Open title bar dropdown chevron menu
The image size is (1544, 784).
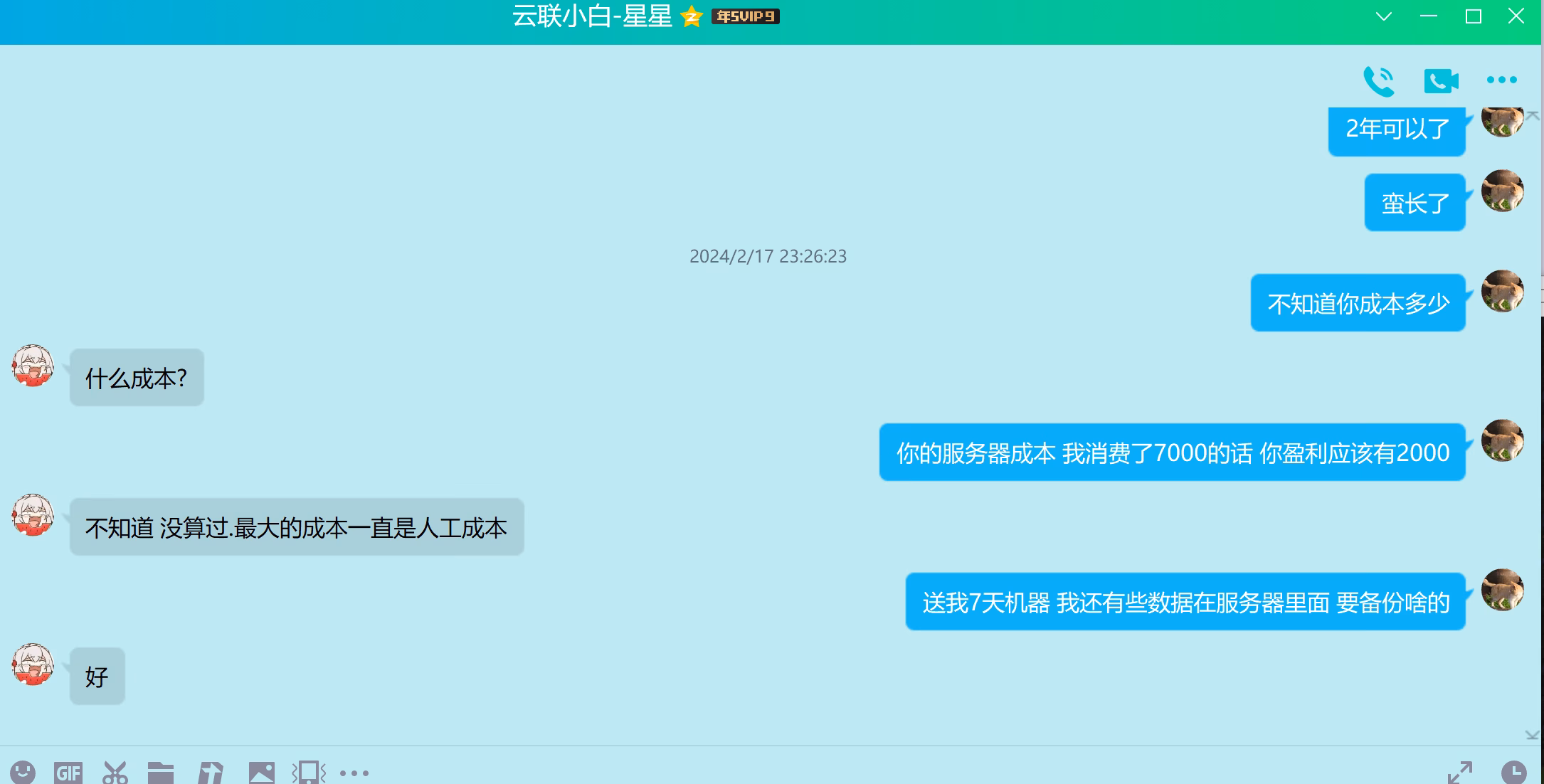(1383, 16)
